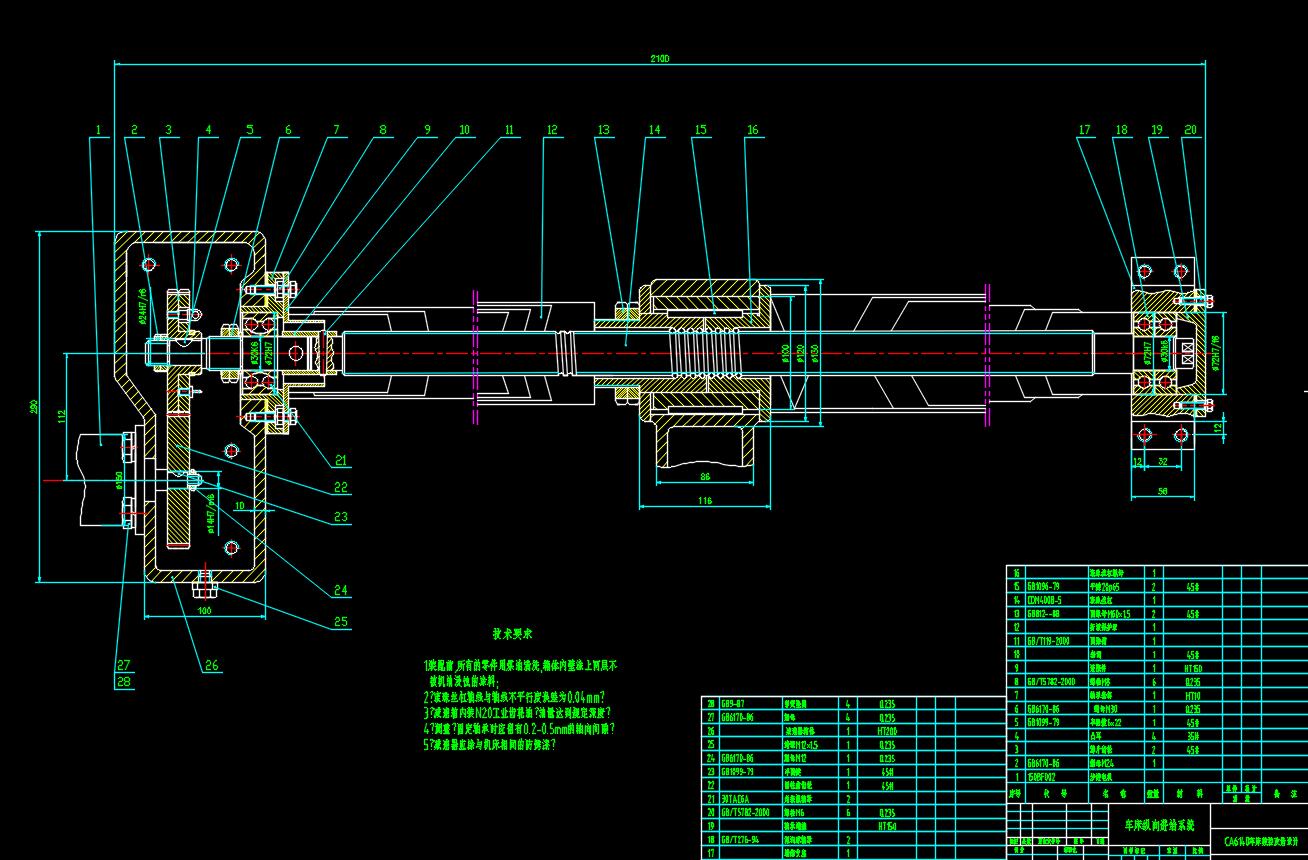This screenshot has width=1308, height=860.
Task: Select the 112 vertical dimension text
Action: click(x=60, y=416)
